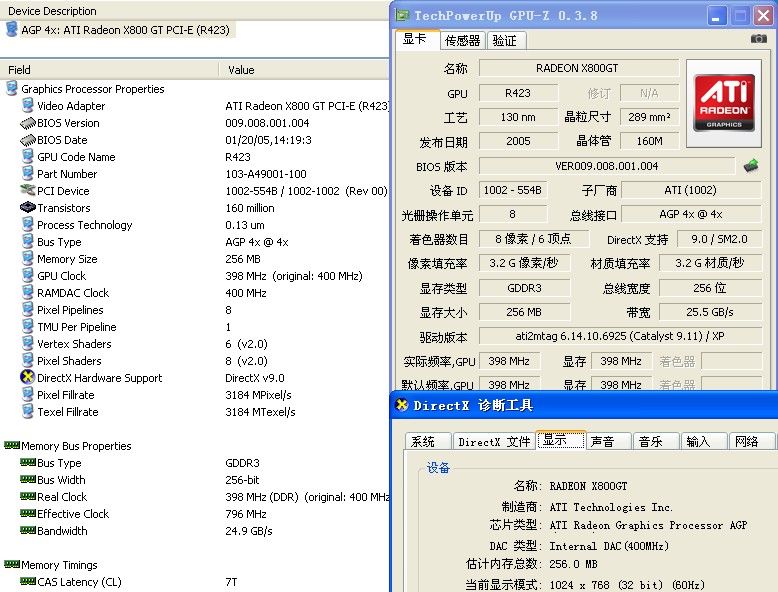Click the 设备 ID field 1002 - 554B

513,190
